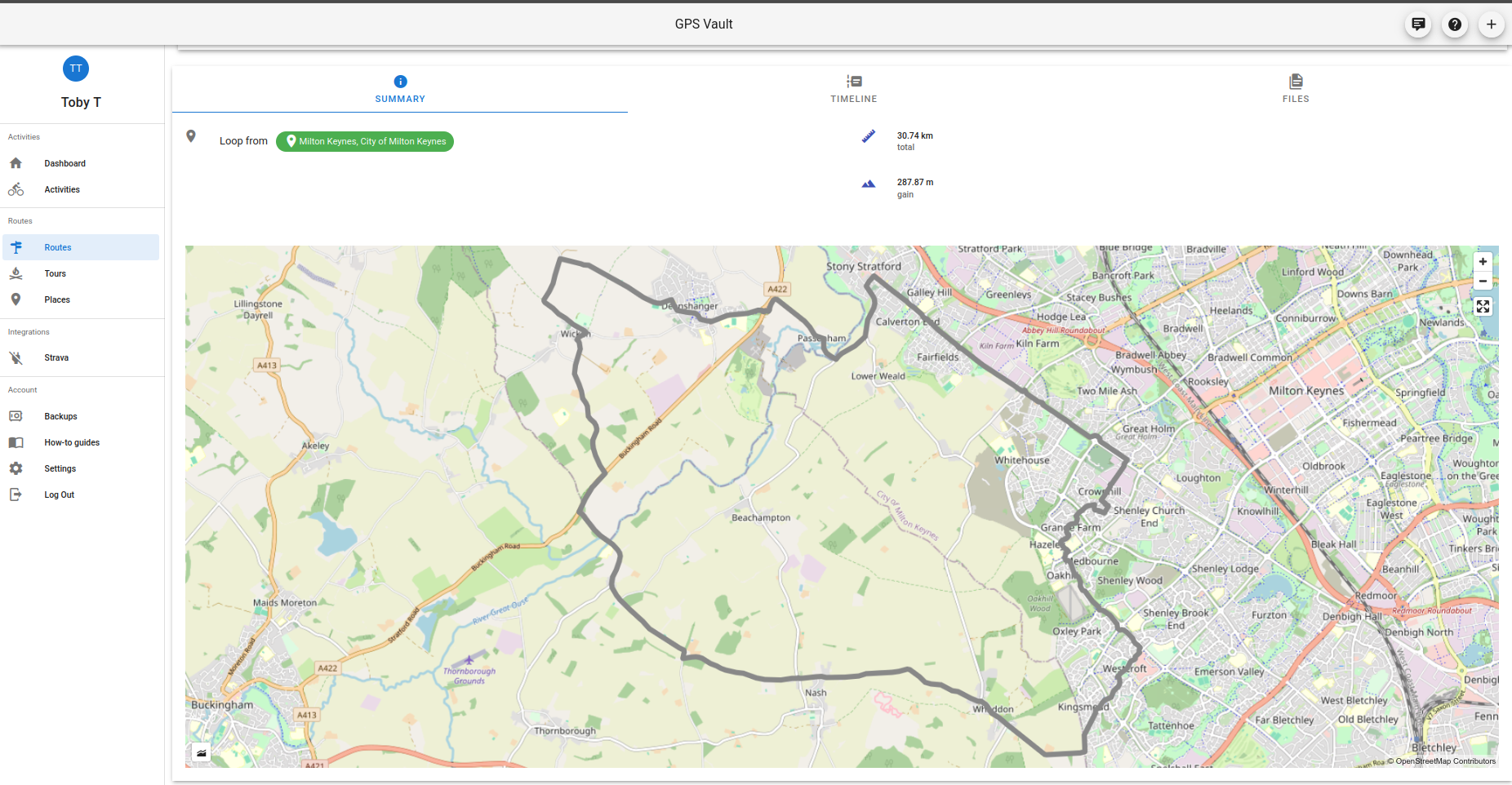
Task: Open Dashboard from sidebar
Action: [x=81, y=163]
